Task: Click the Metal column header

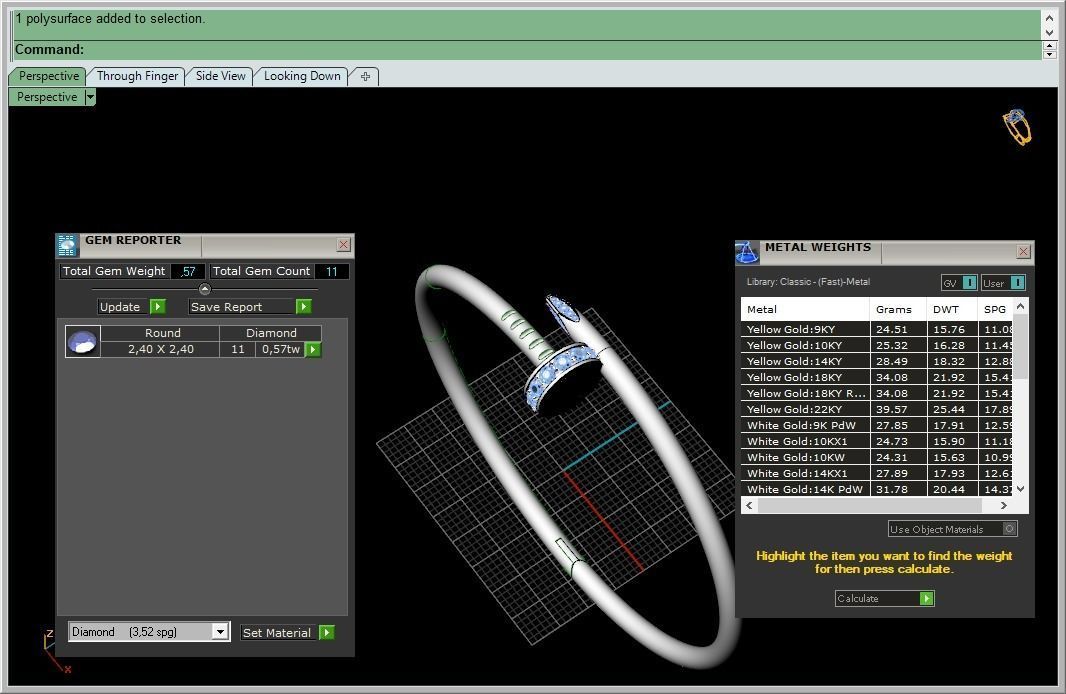Action: [805, 309]
